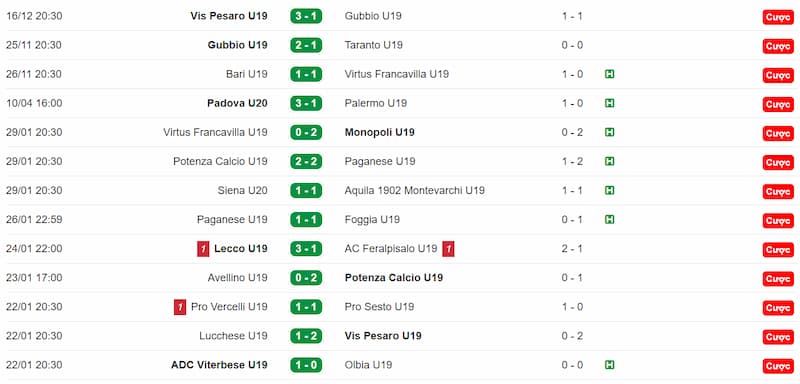This screenshot has height=384, width=800.
Task: Click the red card icon beside Lecco U19
Action: [x=203, y=249]
